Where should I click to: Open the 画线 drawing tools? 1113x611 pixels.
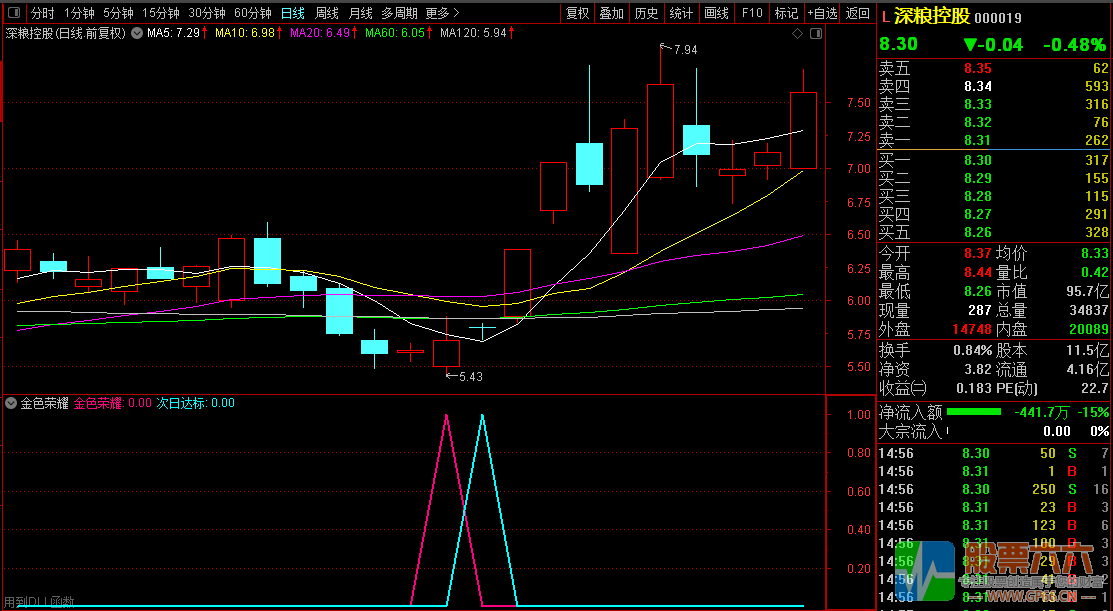[x=716, y=13]
